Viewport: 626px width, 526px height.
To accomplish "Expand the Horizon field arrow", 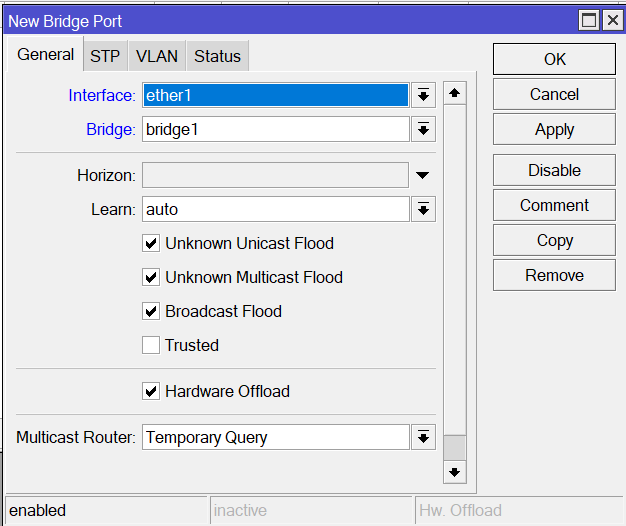I will coord(422,175).
